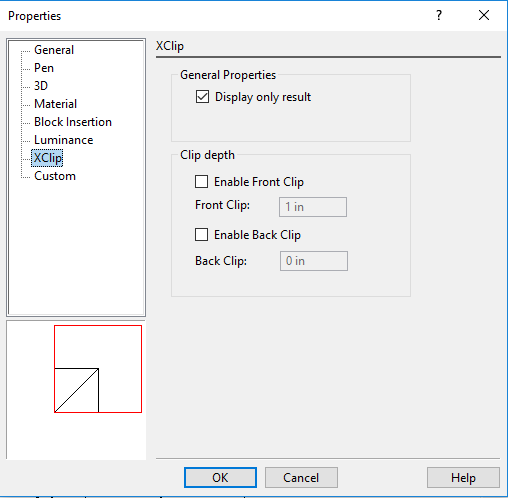The image size is (508, 498).
Task: Click the Cancel button
Action: pos(301,478)
